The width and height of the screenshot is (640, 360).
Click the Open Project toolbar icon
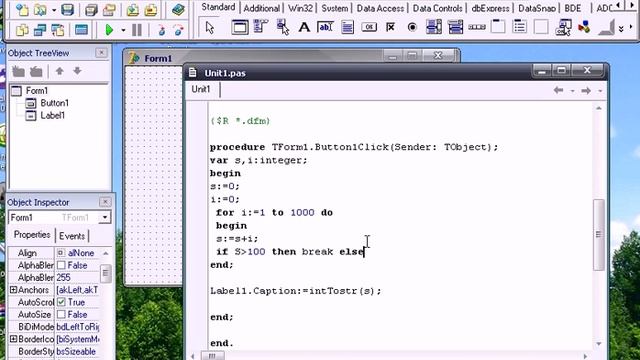pyautogui.click(x=109, y=10)
